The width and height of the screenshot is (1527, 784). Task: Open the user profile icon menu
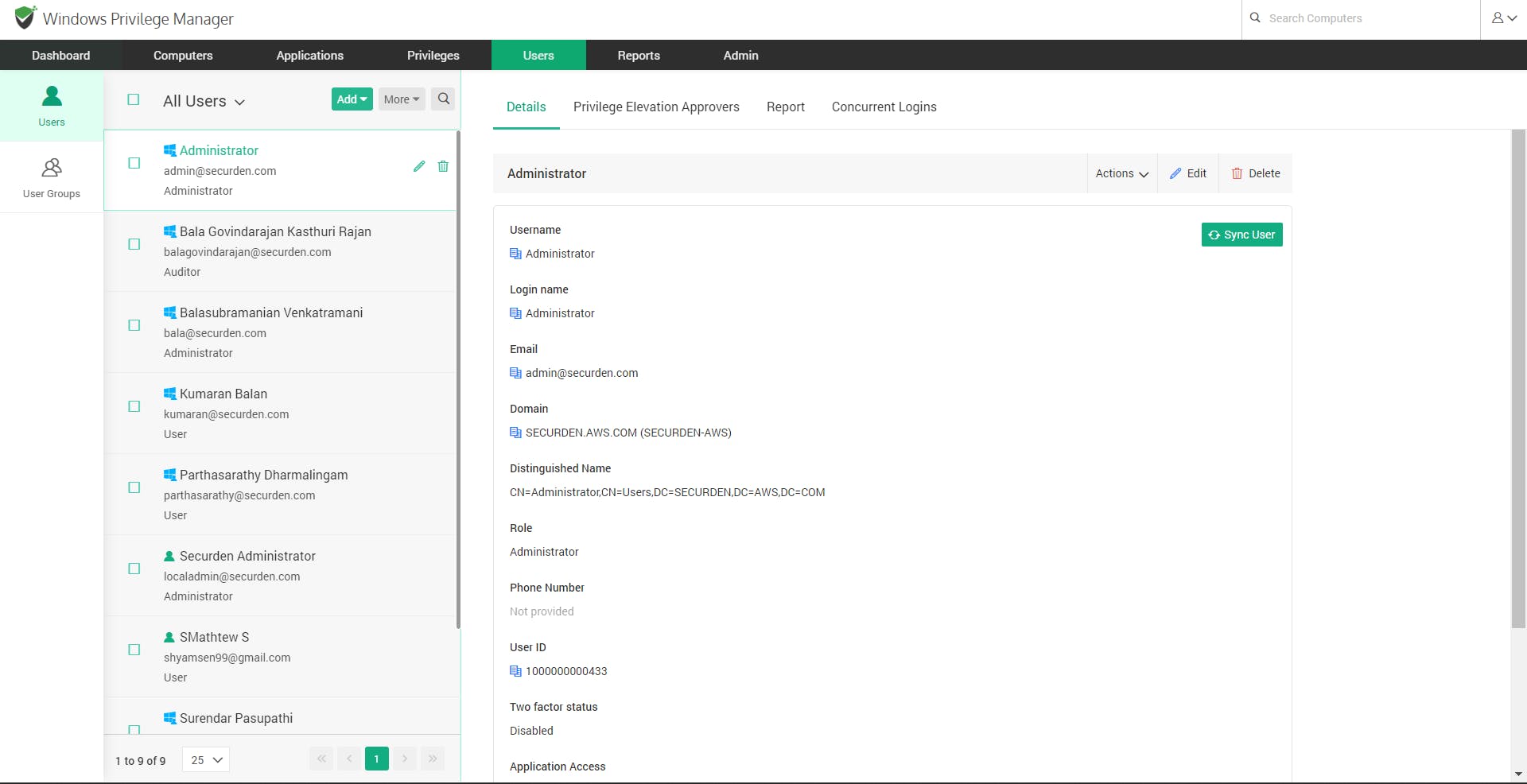(x=1504, y=17)
